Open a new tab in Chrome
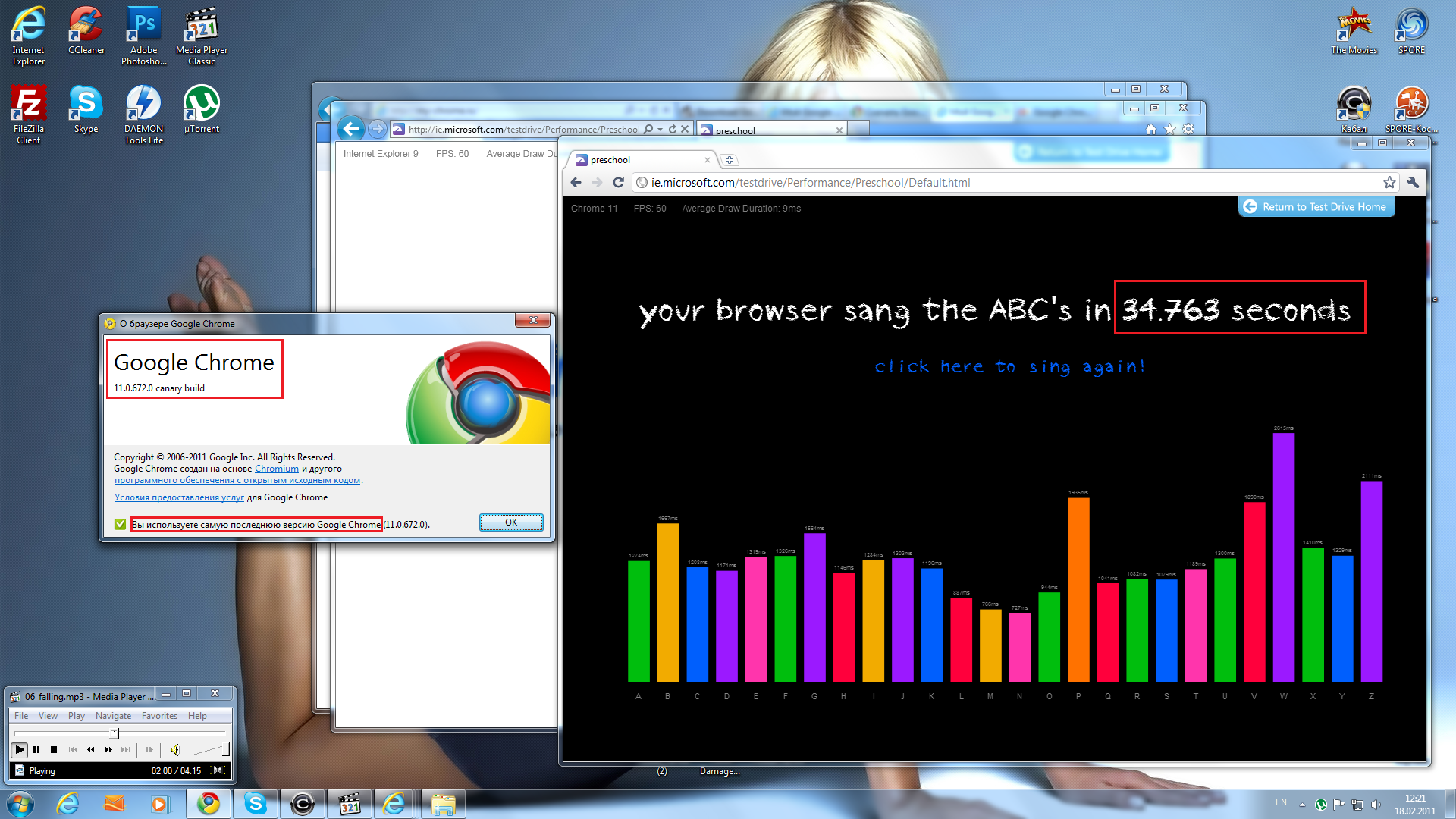 click(729, 160)
